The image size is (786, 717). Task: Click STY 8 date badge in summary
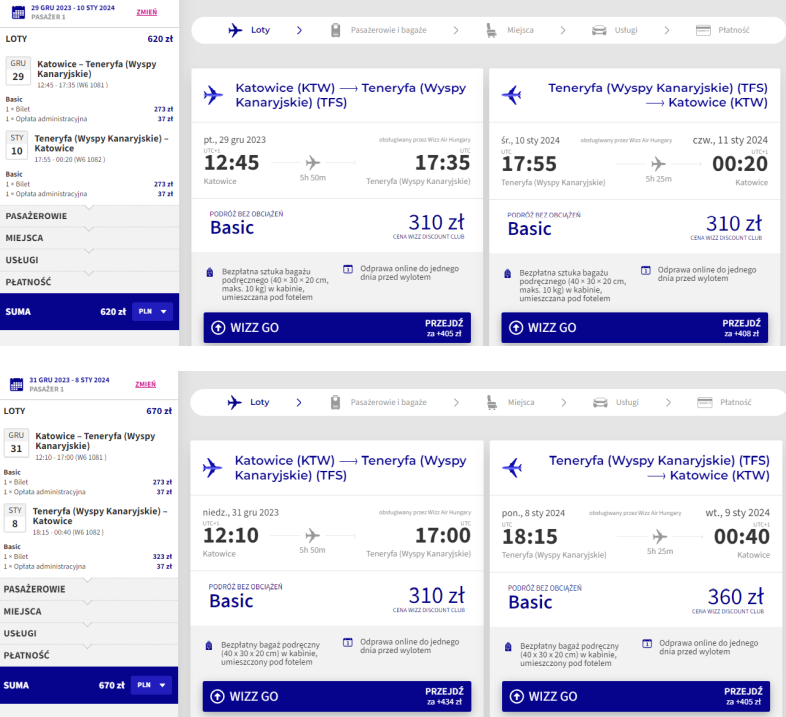(x=15, y=518)
